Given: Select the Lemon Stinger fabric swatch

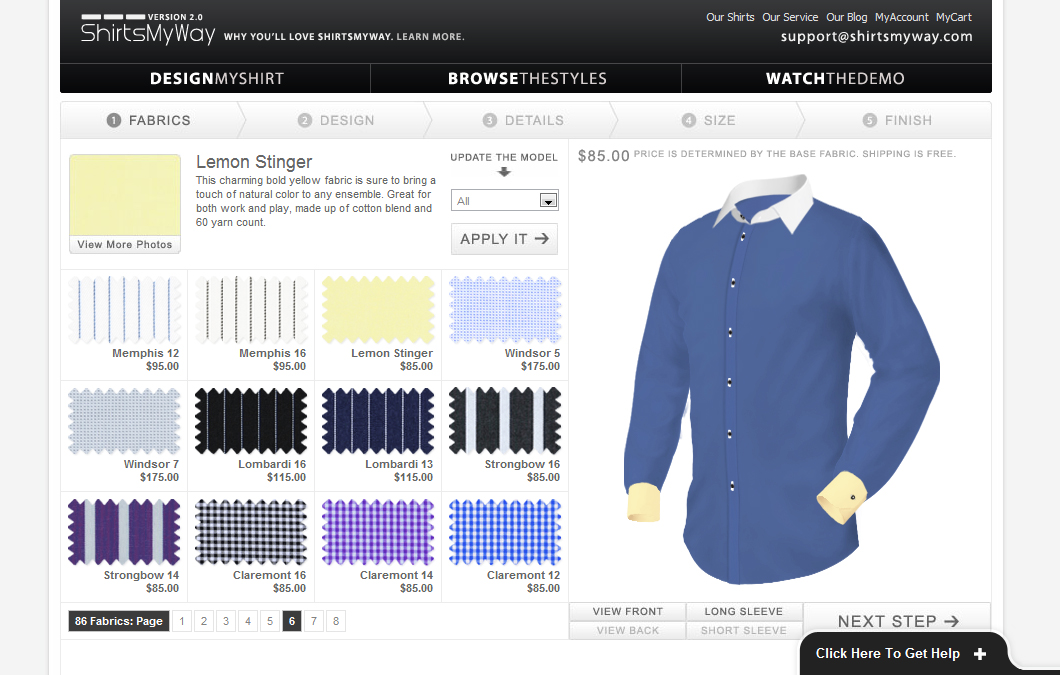Looking at the screenshot, I should 378,311.
